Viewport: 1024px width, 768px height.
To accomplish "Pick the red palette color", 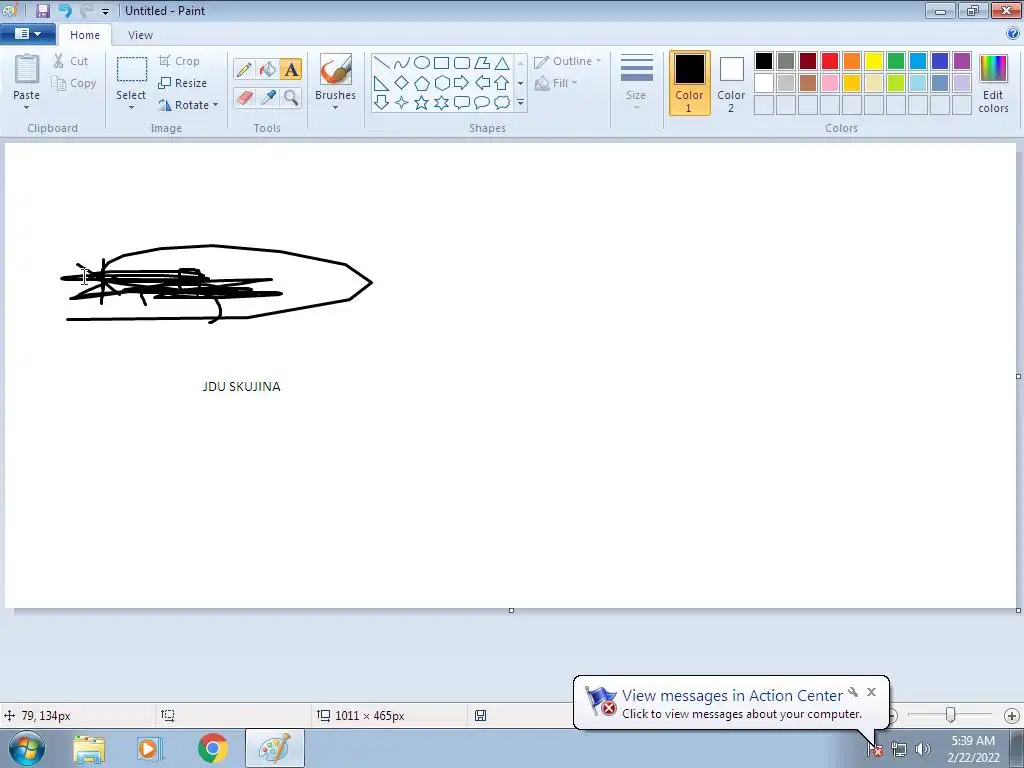I will 829,61.
